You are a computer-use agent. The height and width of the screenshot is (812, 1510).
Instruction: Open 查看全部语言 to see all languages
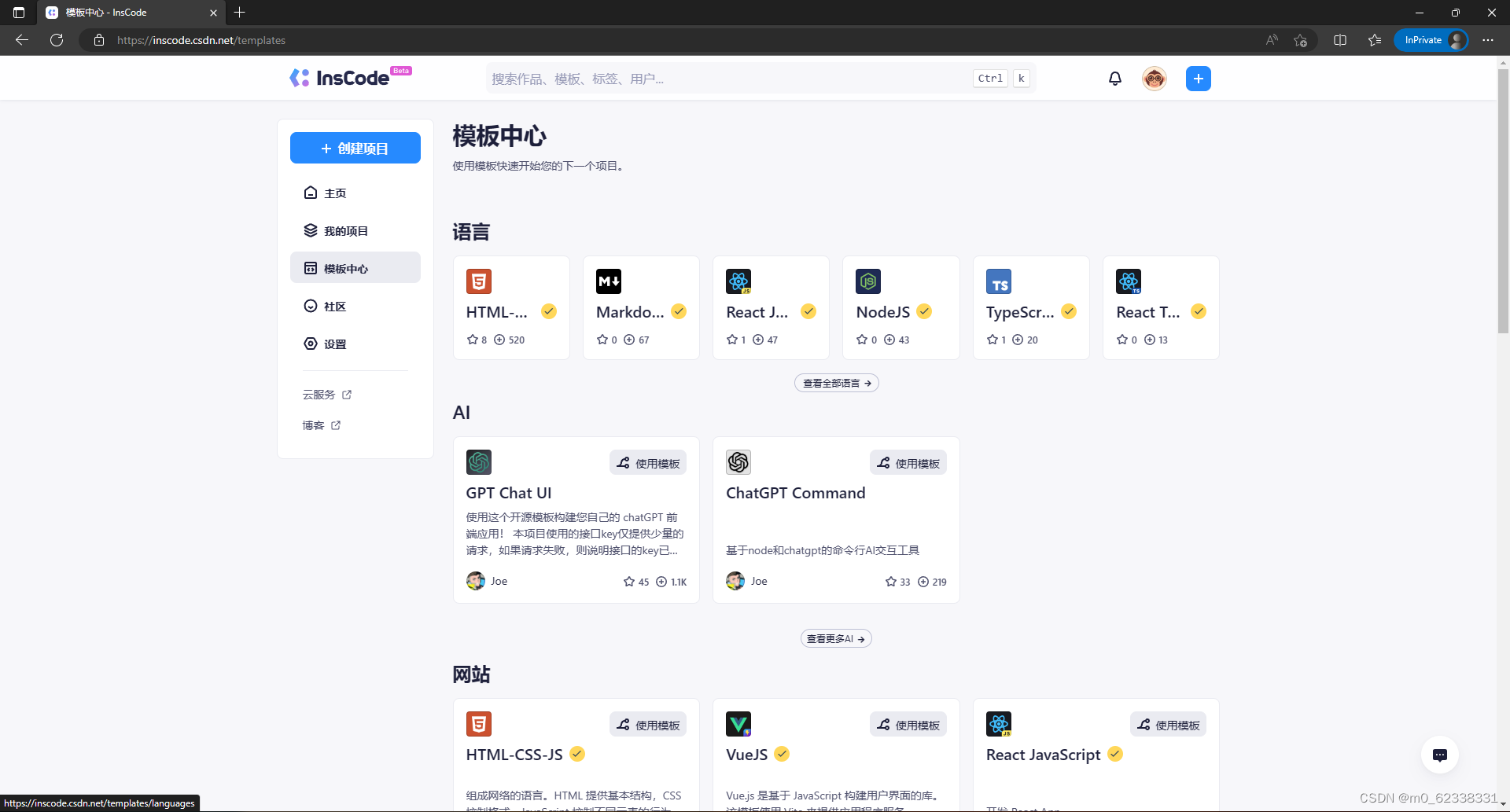[x=836, y=383]
